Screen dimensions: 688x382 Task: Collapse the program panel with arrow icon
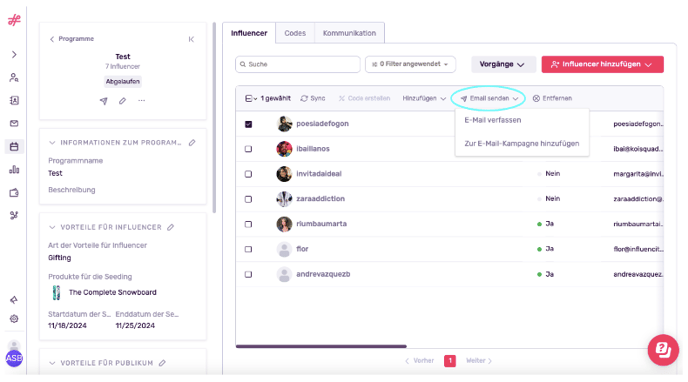(x=191, y=39)
